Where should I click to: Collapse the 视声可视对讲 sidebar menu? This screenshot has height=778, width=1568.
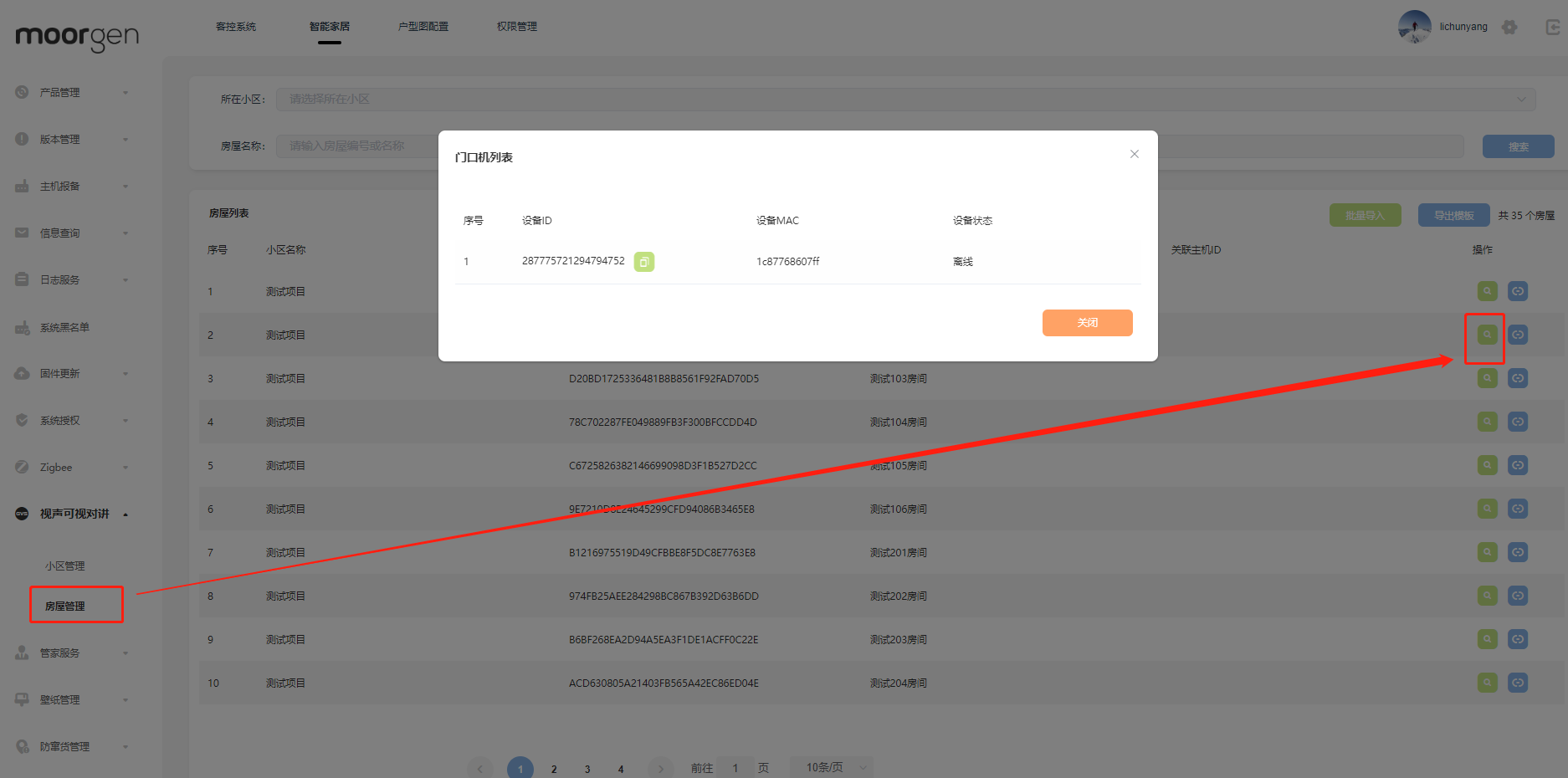click(74, 514)
